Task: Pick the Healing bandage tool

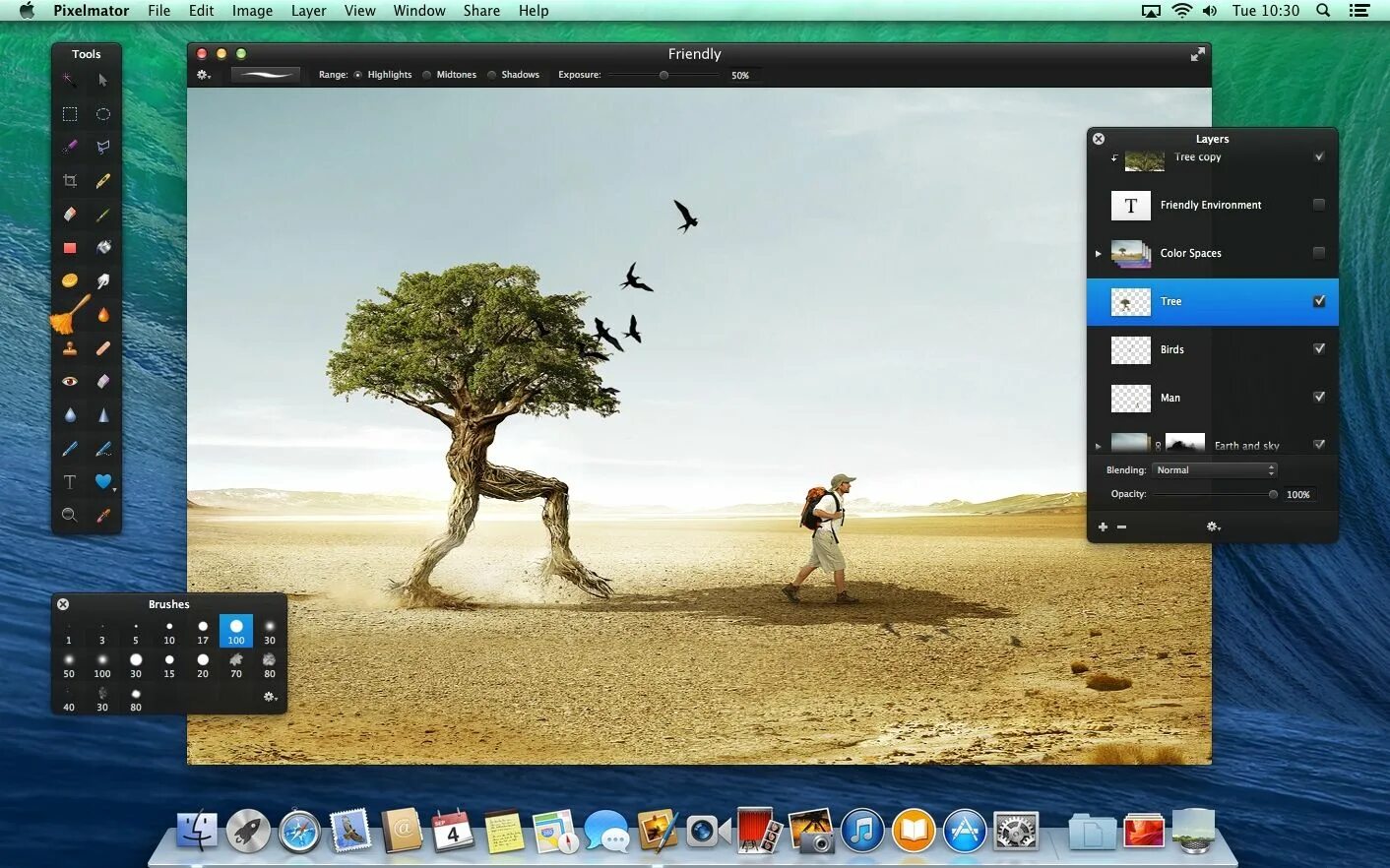Action: coord(102,348)
